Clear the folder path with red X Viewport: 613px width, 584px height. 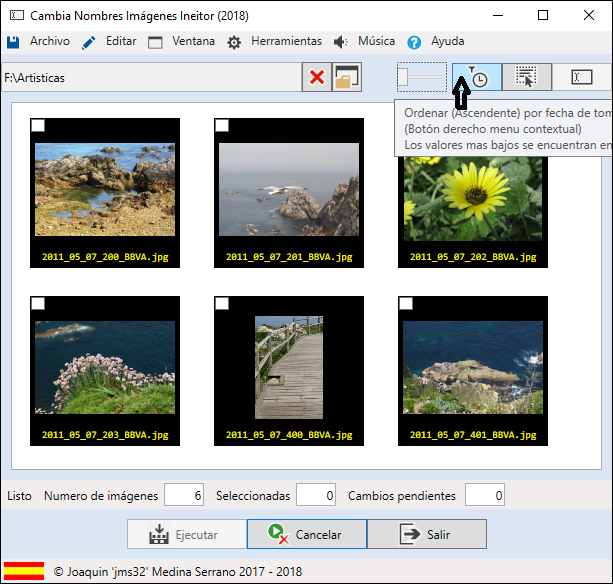(317, 77)
